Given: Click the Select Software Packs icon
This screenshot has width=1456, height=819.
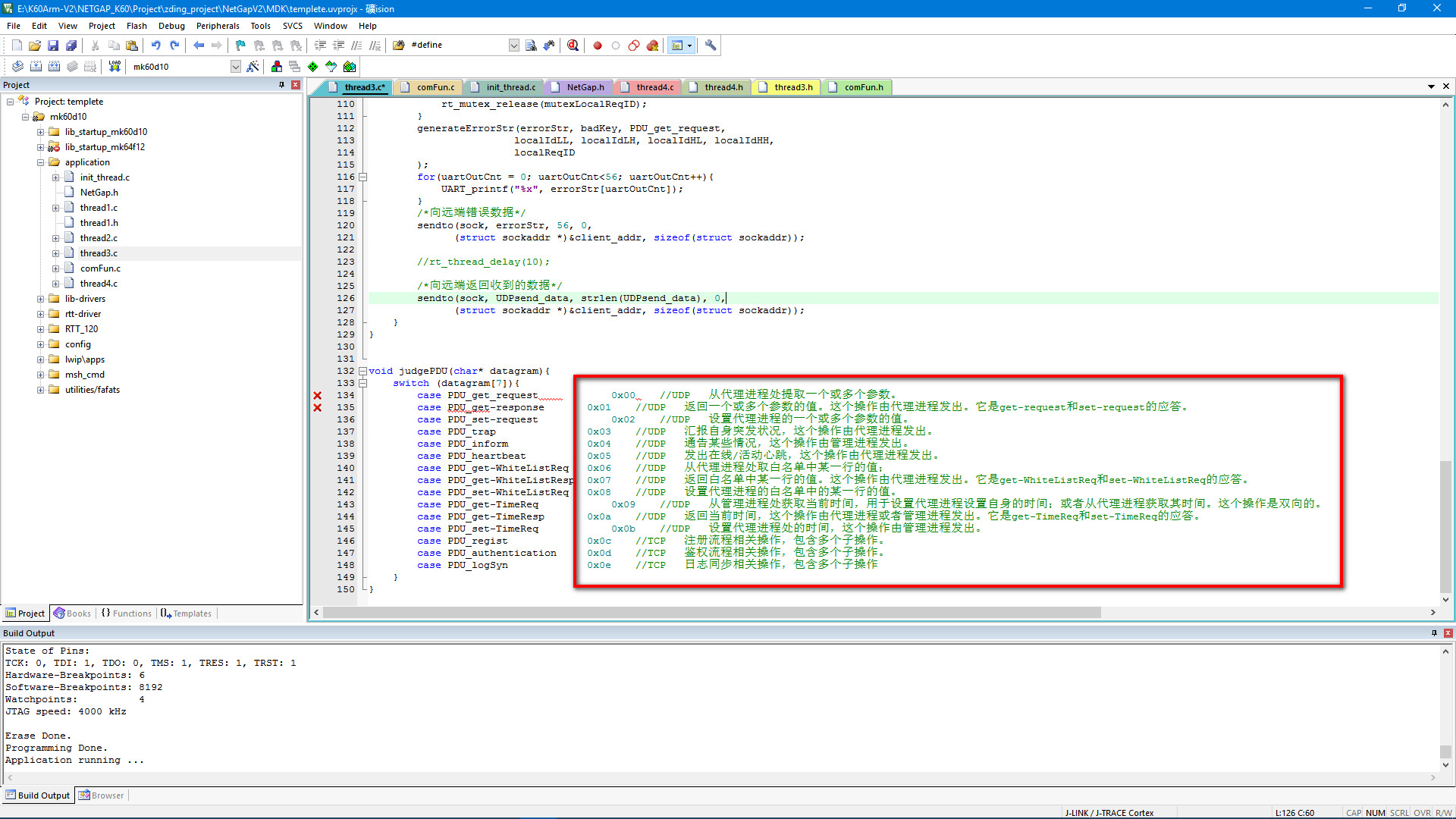Looking at the screenshot, I should [331, 67].
